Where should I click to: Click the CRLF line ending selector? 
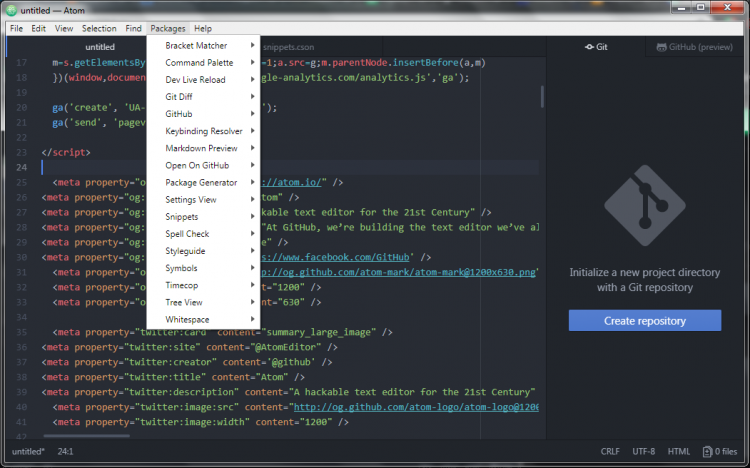pyautogui.click(x=610, y=451)
